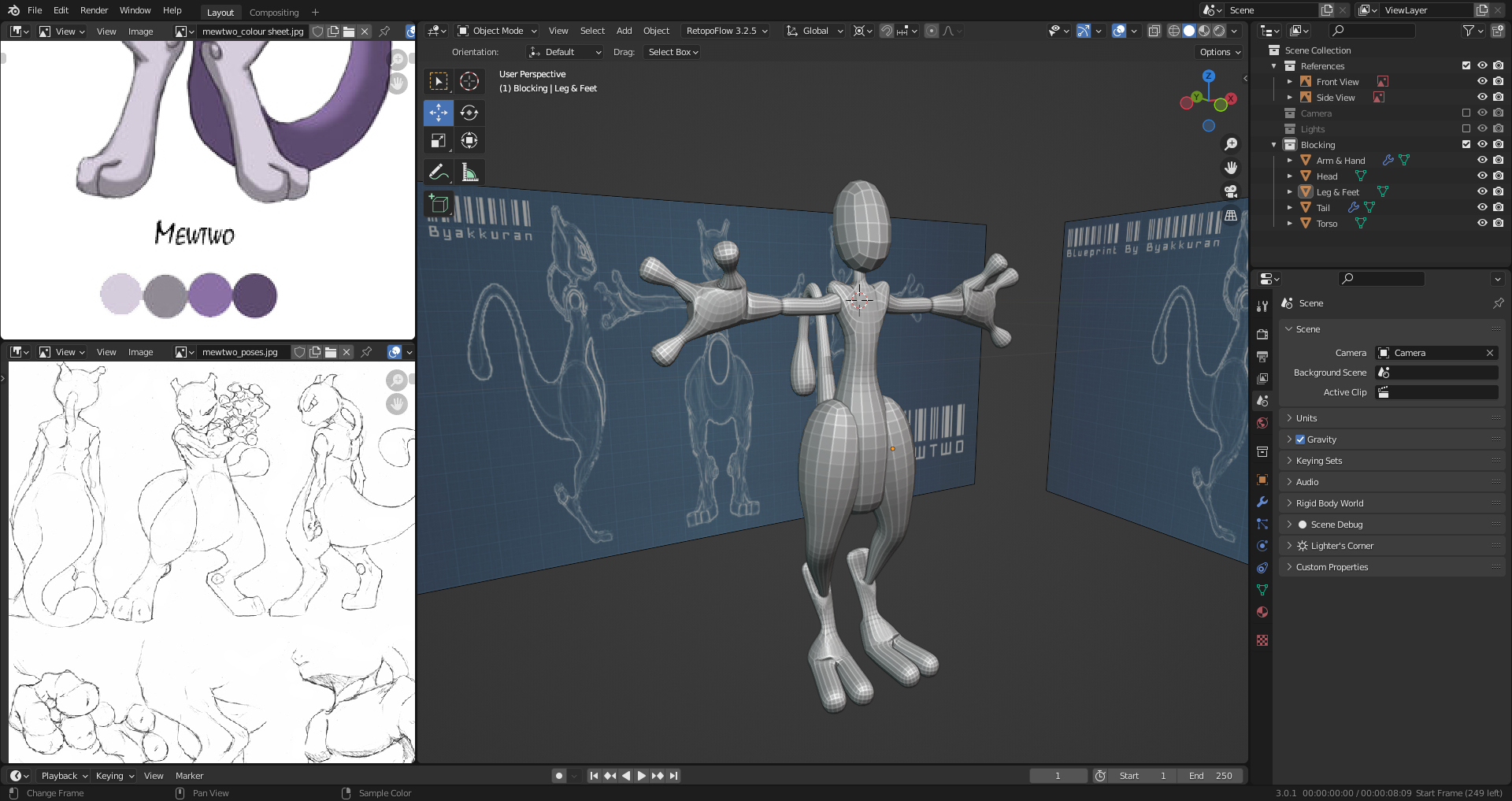Open the Orientation Default dropdown

point(565,52)
